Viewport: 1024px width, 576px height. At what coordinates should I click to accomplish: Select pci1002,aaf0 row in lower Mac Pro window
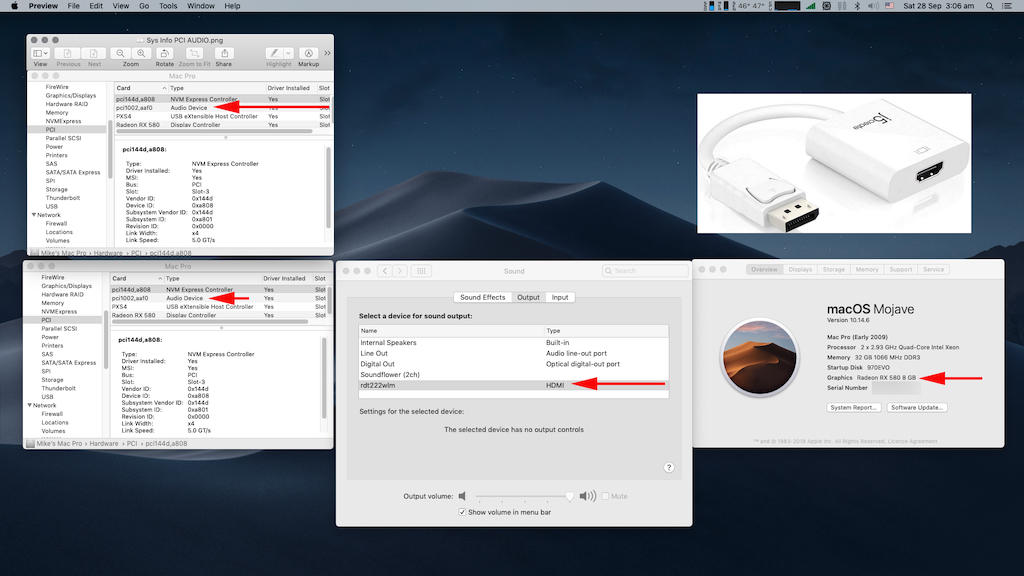coord(219,298)
